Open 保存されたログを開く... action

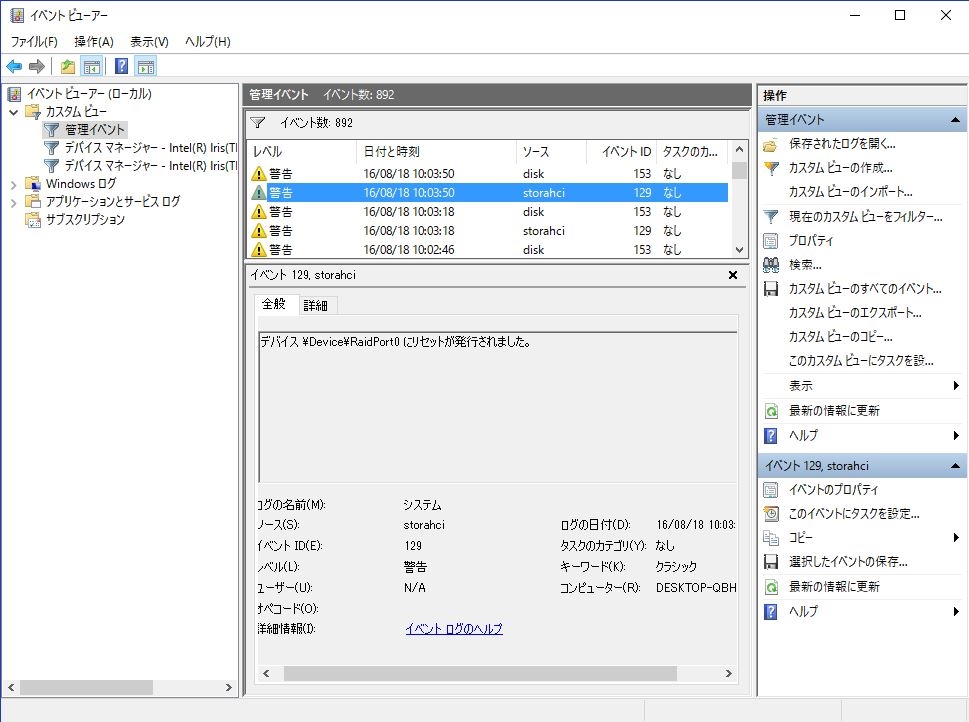[x=842, y=144]
